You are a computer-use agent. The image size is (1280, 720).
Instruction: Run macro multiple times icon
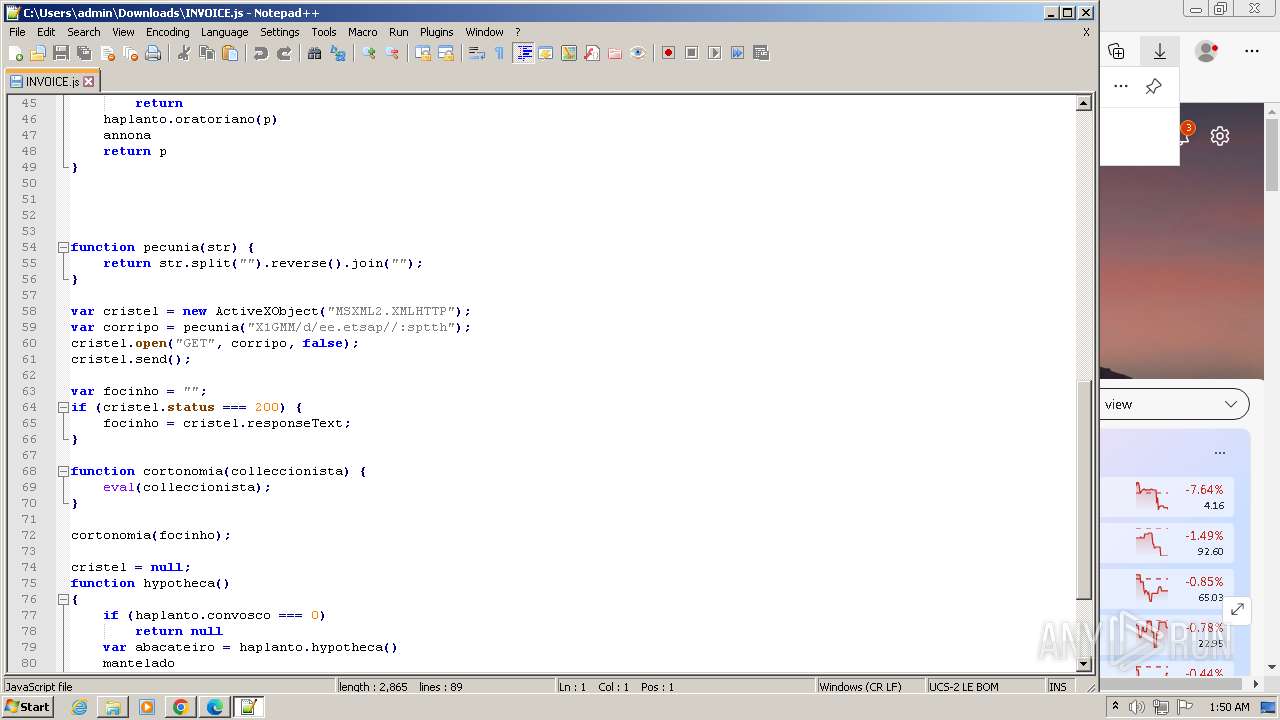(x=737, y=53)
